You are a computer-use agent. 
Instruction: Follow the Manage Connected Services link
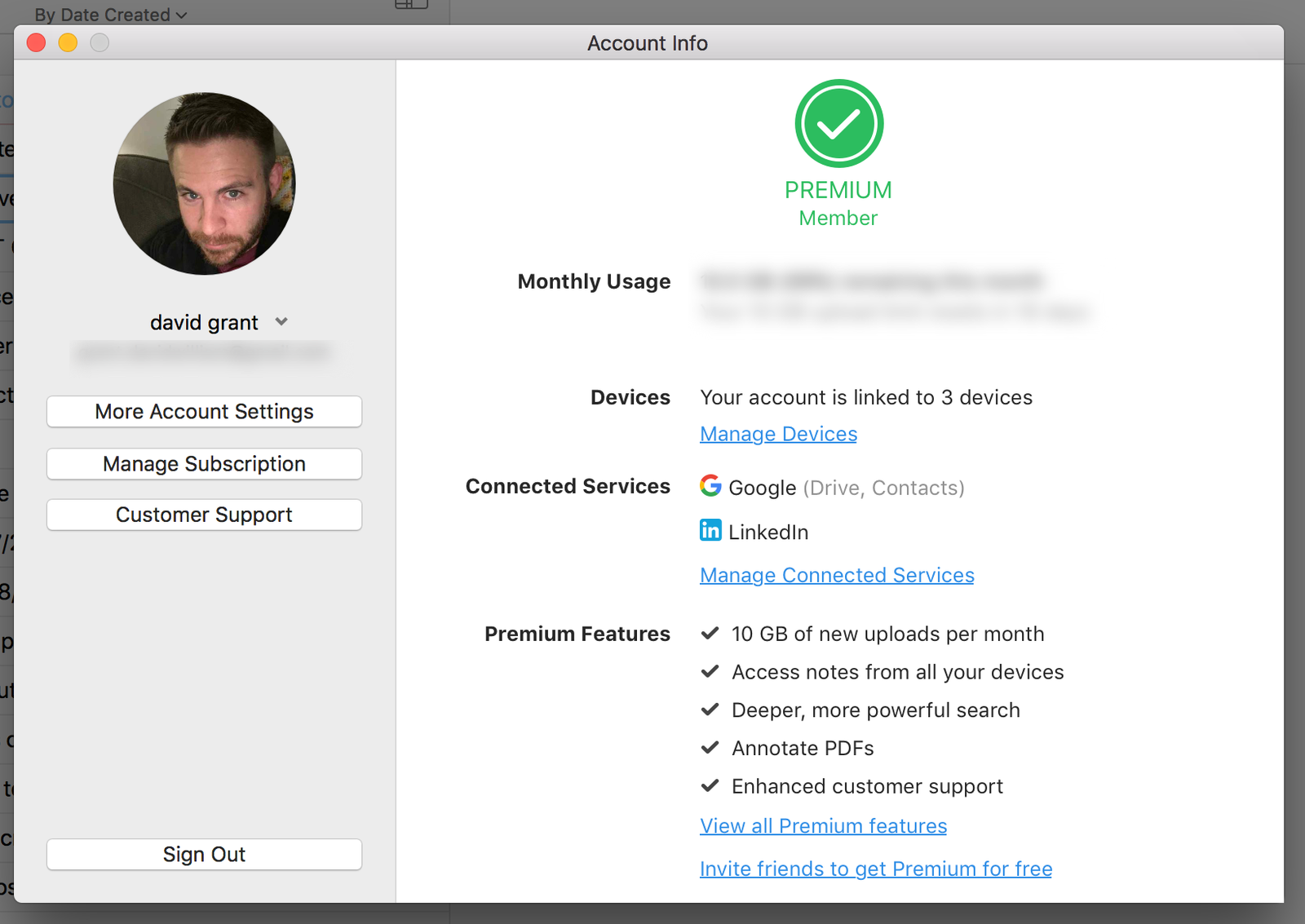pyautogui.click(x=837, y=575)
